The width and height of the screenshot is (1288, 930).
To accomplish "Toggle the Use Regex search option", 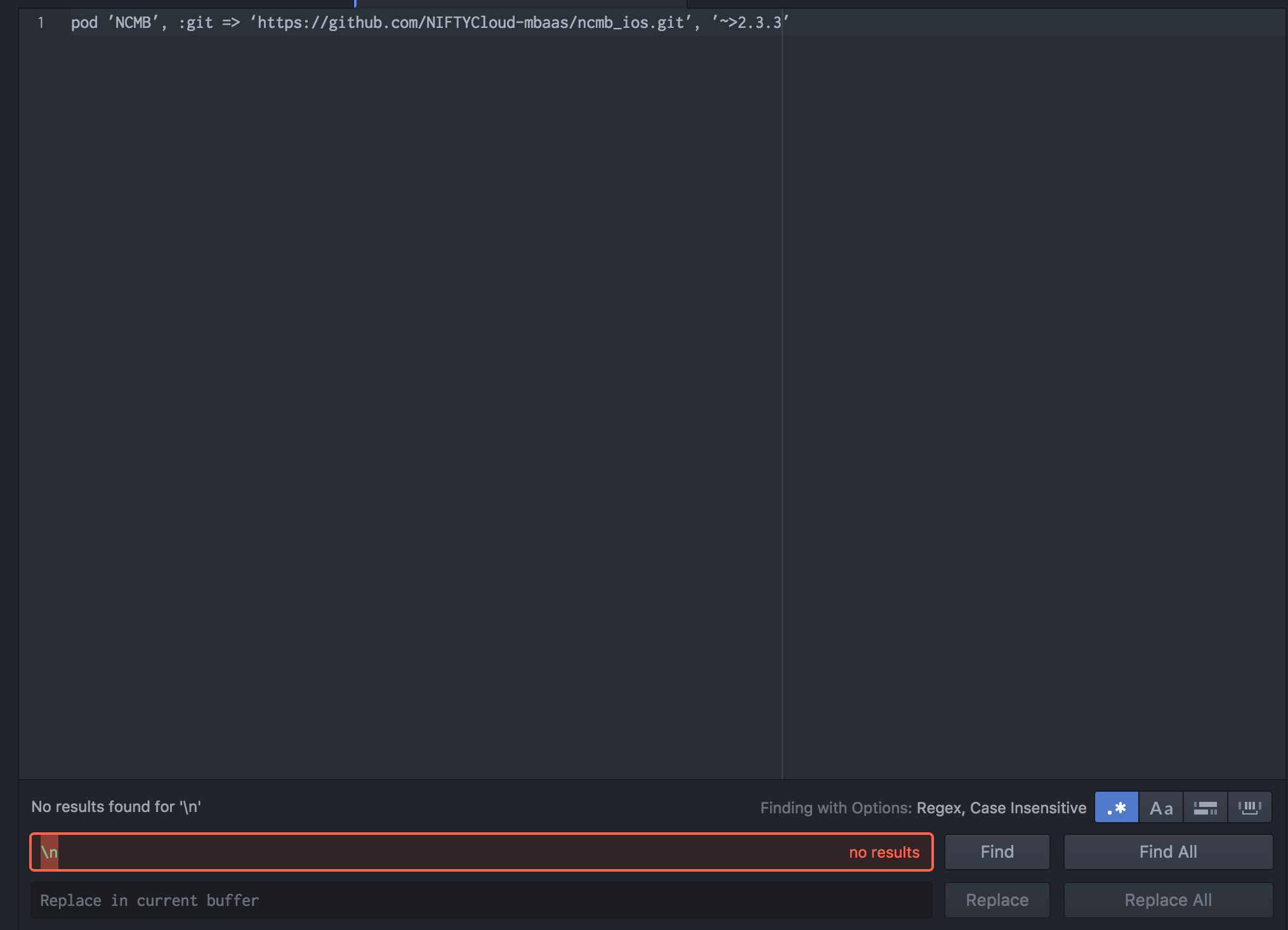I will pyautogui.click(x=1116, y=808).
